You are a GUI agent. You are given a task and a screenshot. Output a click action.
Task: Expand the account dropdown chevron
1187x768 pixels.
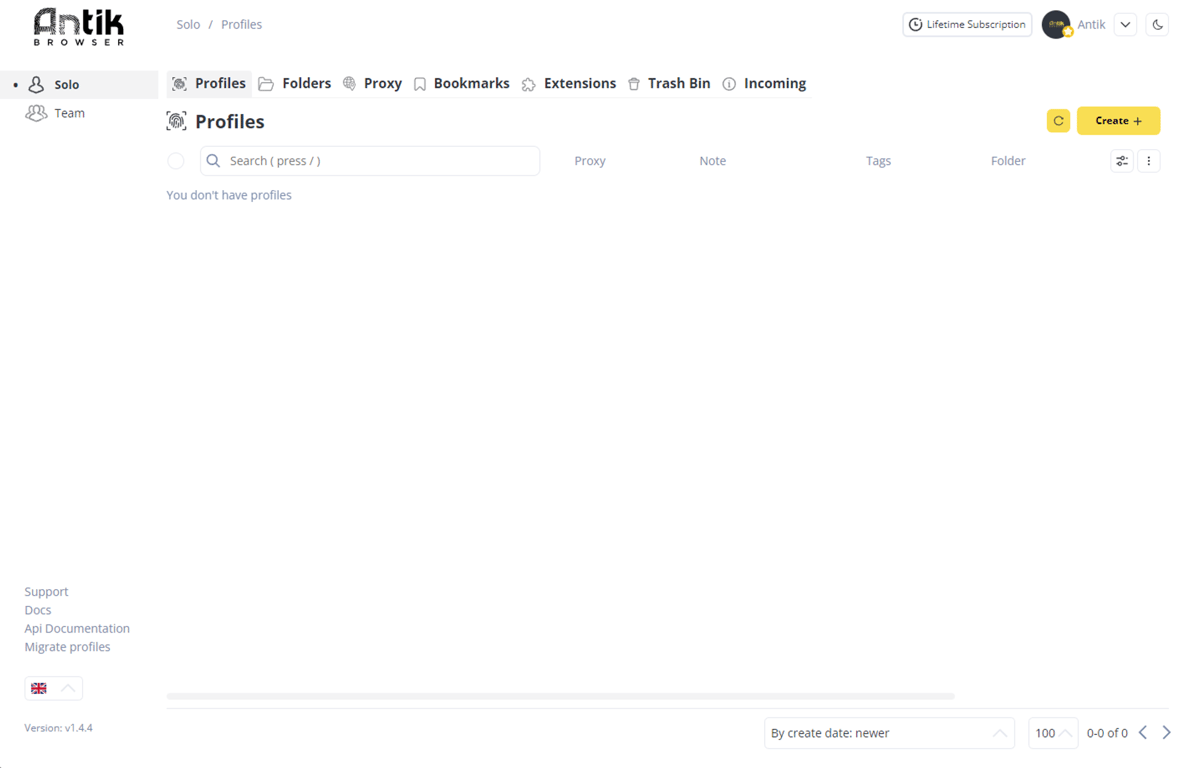tap(1126, 25)
